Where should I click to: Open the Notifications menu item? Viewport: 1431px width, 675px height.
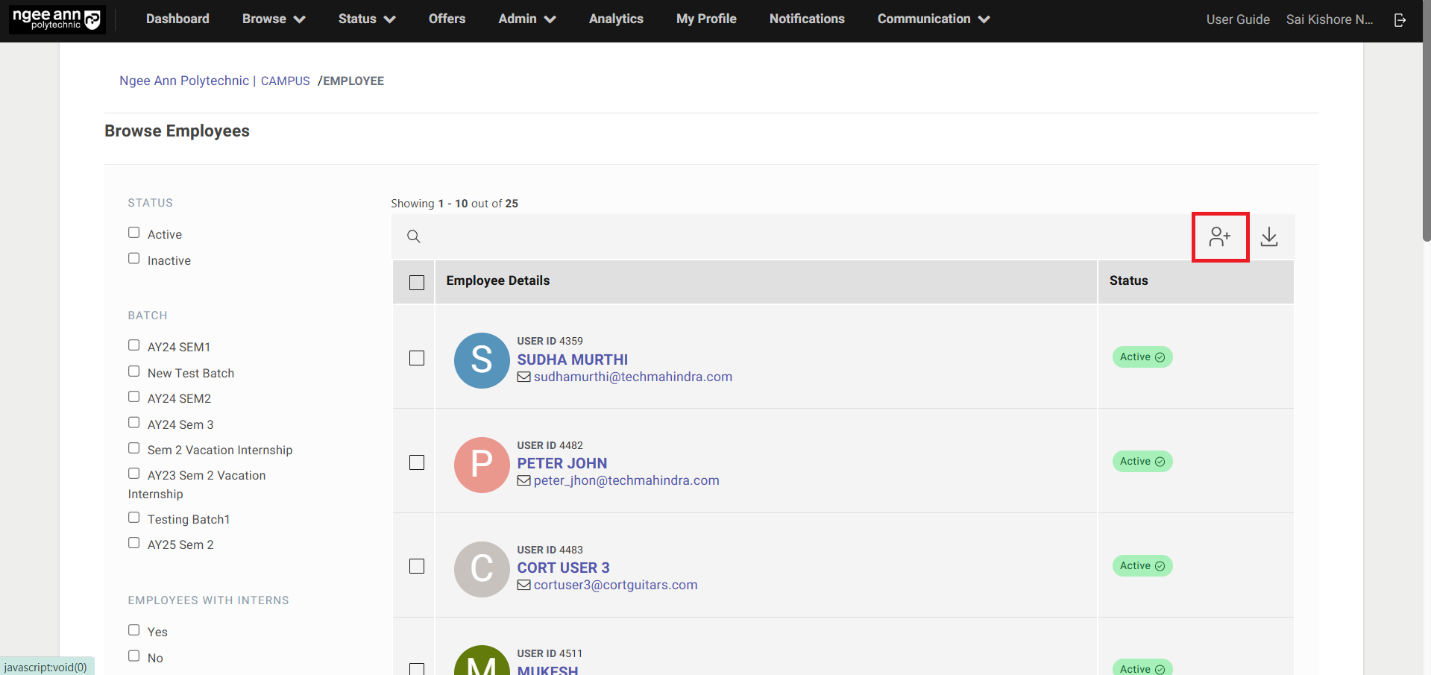click(x=806, y=19)
